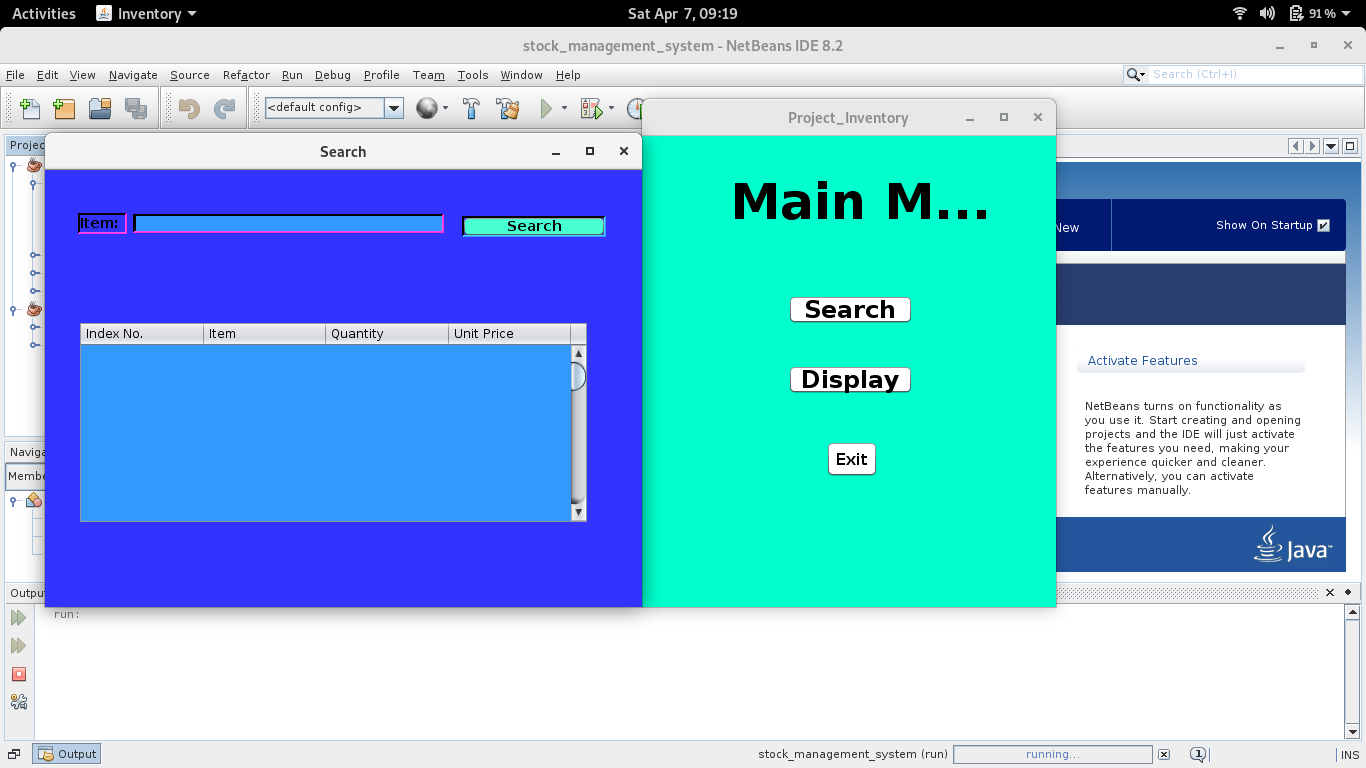Click the Exit button in Main Menu
This screenshot has width=1366, height=768.
852,459
